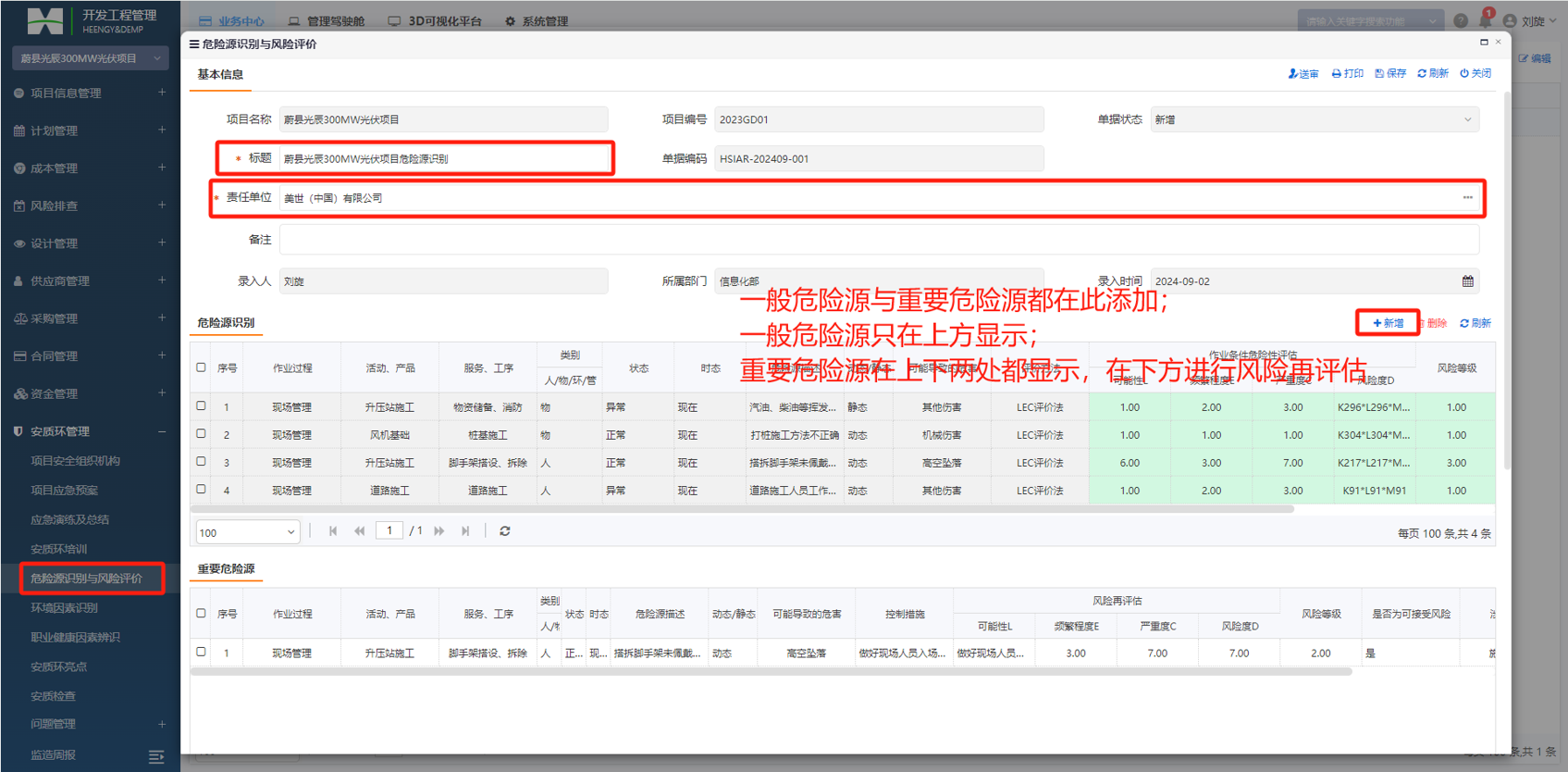Click the user avatar icon 刘旋
The image size is (1568, 772).
coord(1510,20)
